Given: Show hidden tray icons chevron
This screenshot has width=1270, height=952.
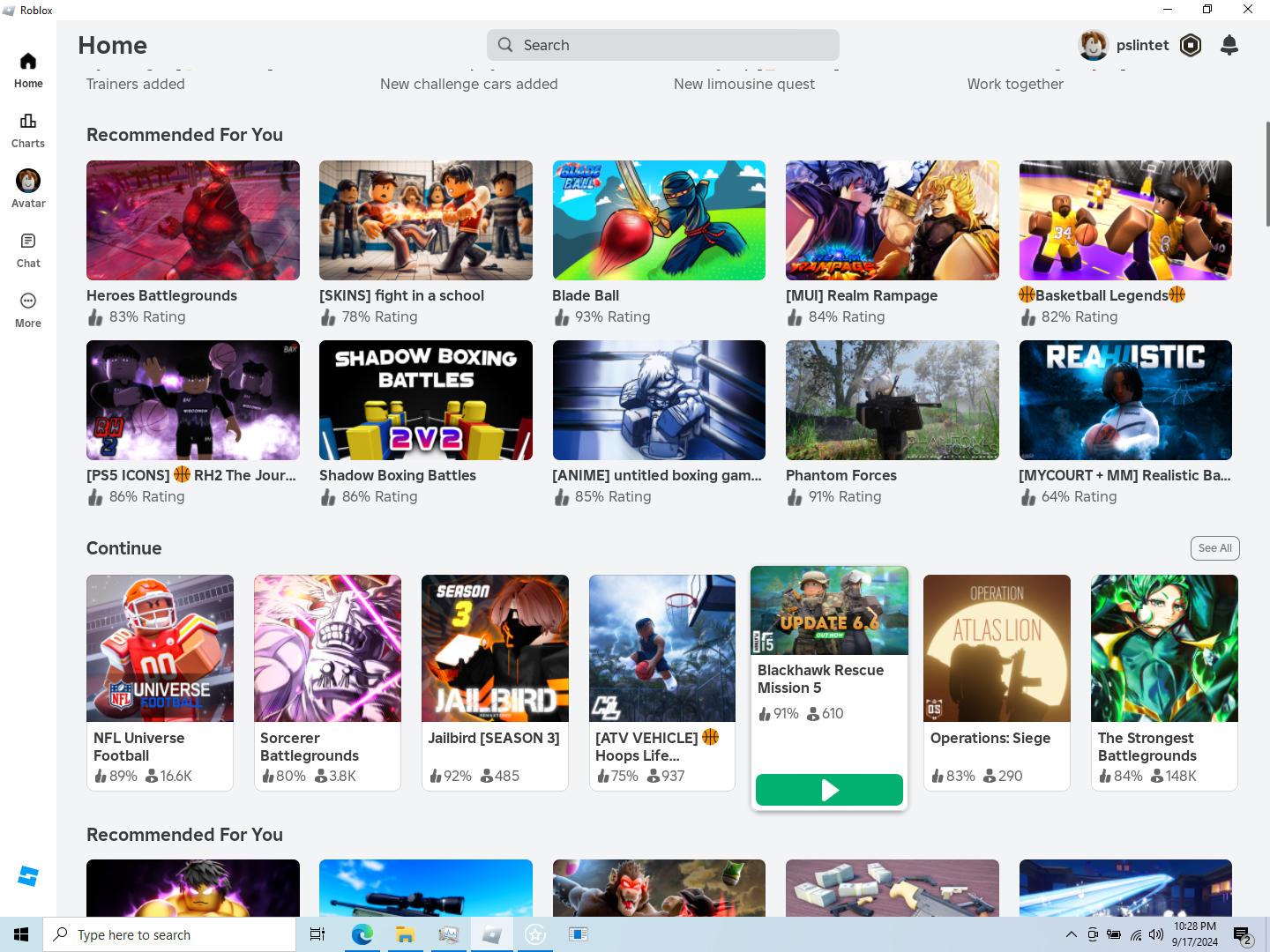Looking at the screenshot, I should pos(1071,934).
